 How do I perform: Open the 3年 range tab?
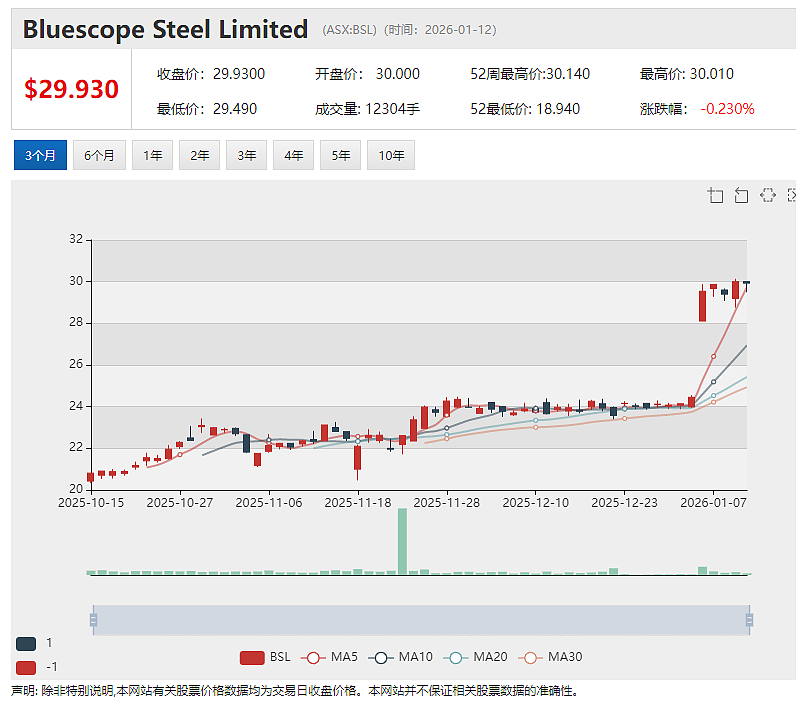pyautogui.click(x=246, y=155)
